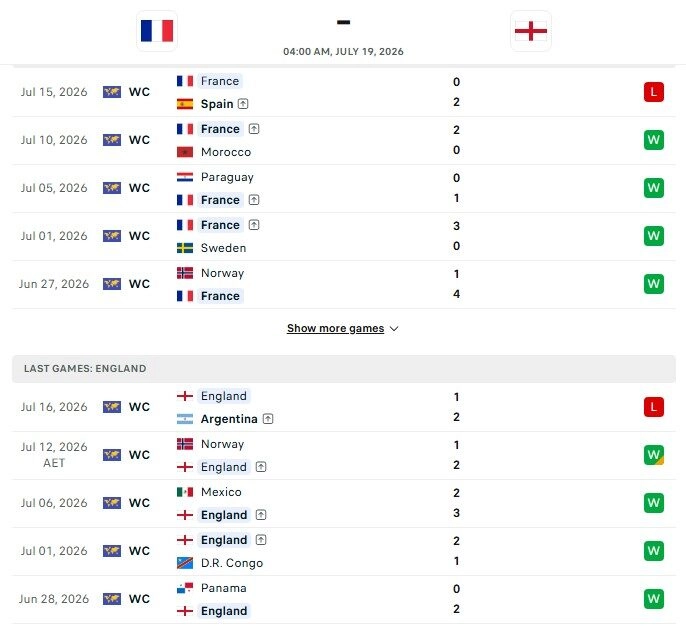Open Paraguay team name
The width and height of the screenshot is (686, 626).
(x=227, y=177)
